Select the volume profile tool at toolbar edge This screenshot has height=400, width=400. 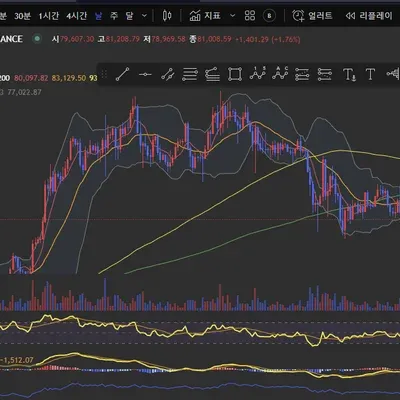point(393,73)
